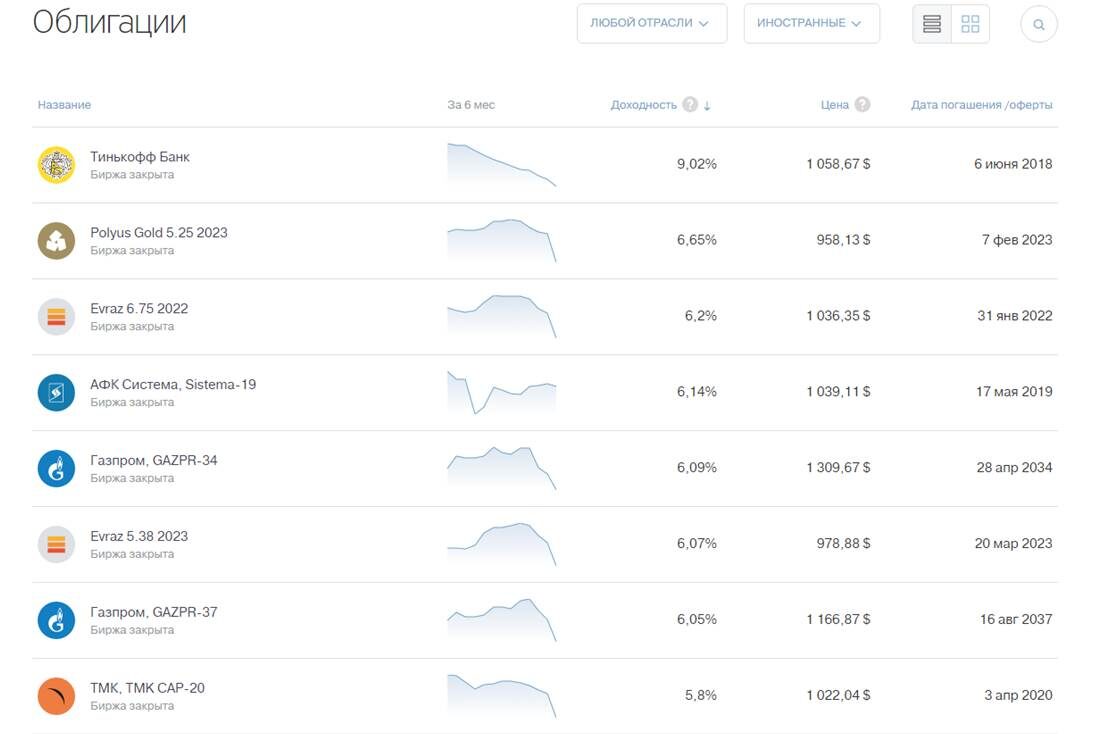The height and width of the screenshot is (734, 1108).
Task: Click the За 6 мес column header
Action: click(471, 105)
